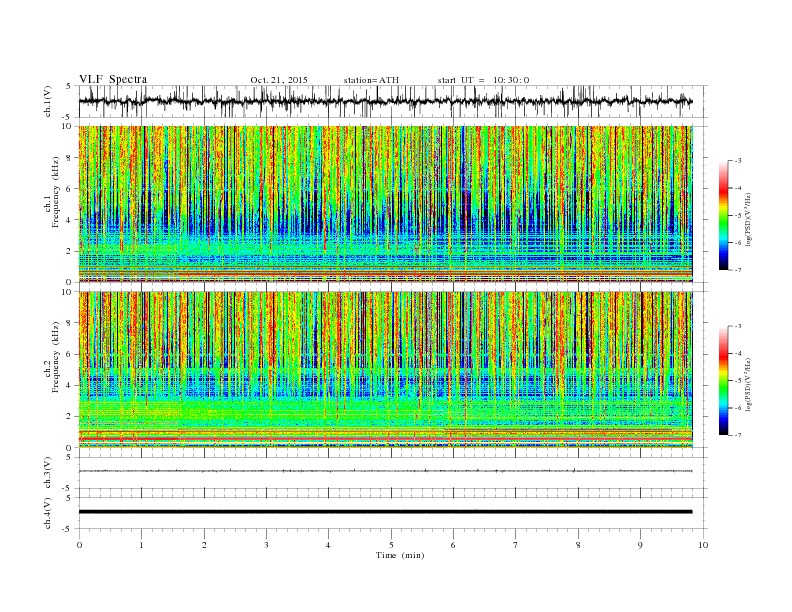The width and height of the screenshot is (792, 612).
Task: Click the ch.2 spectrogram panel
Action: point(385,370)
